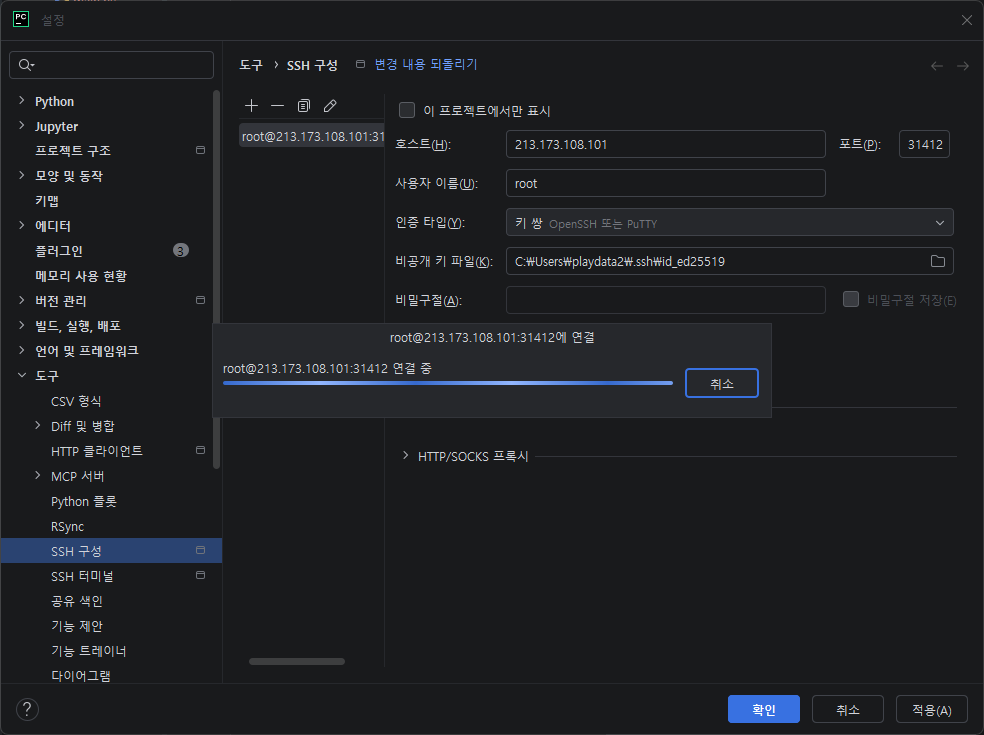
Task: Expand HTTP/SOCKS 프록시 section
Action: 405,456
